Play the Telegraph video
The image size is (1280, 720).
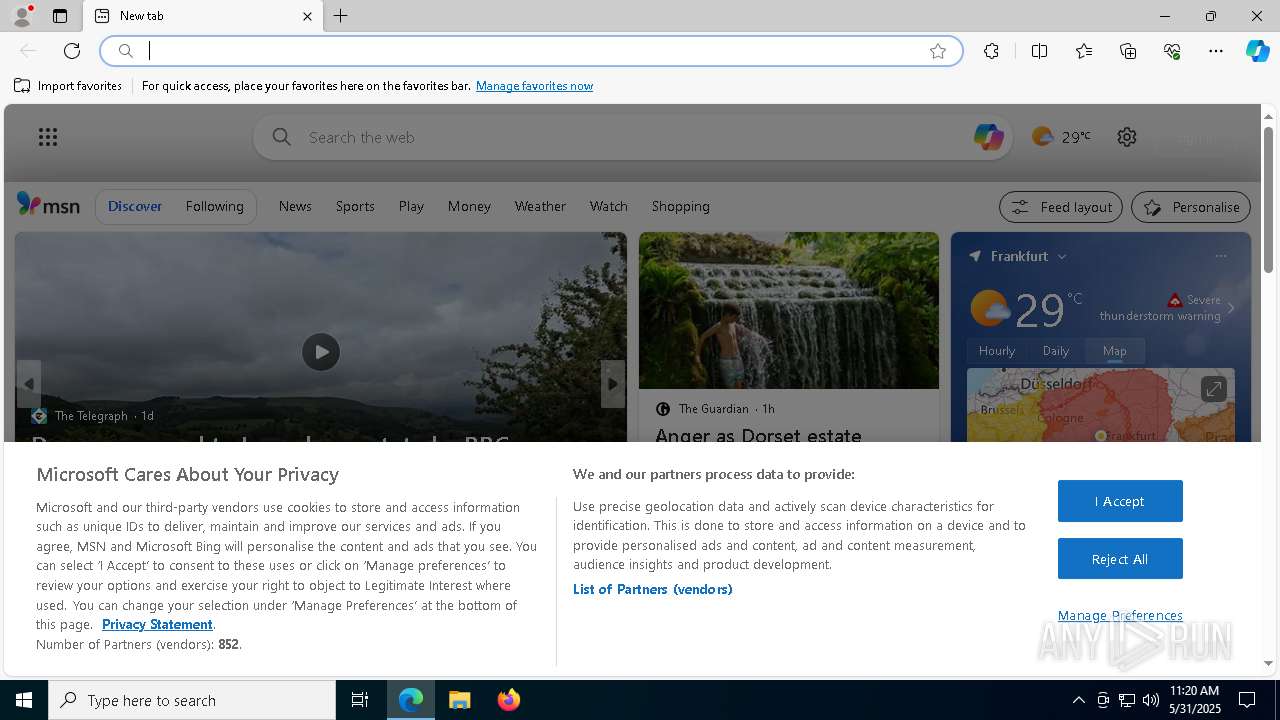click(321, 352)
